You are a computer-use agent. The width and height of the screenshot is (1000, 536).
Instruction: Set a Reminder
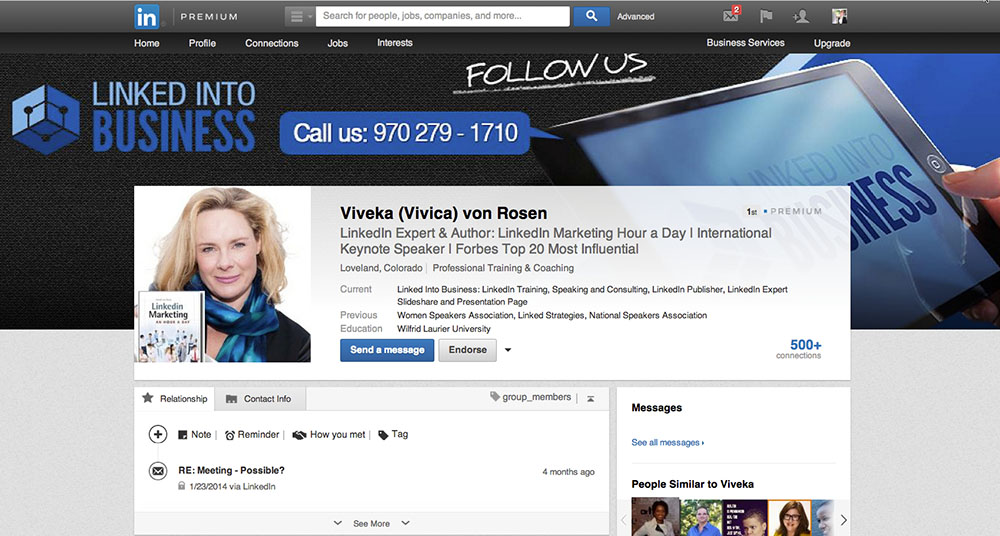click(x=252, y=435)
